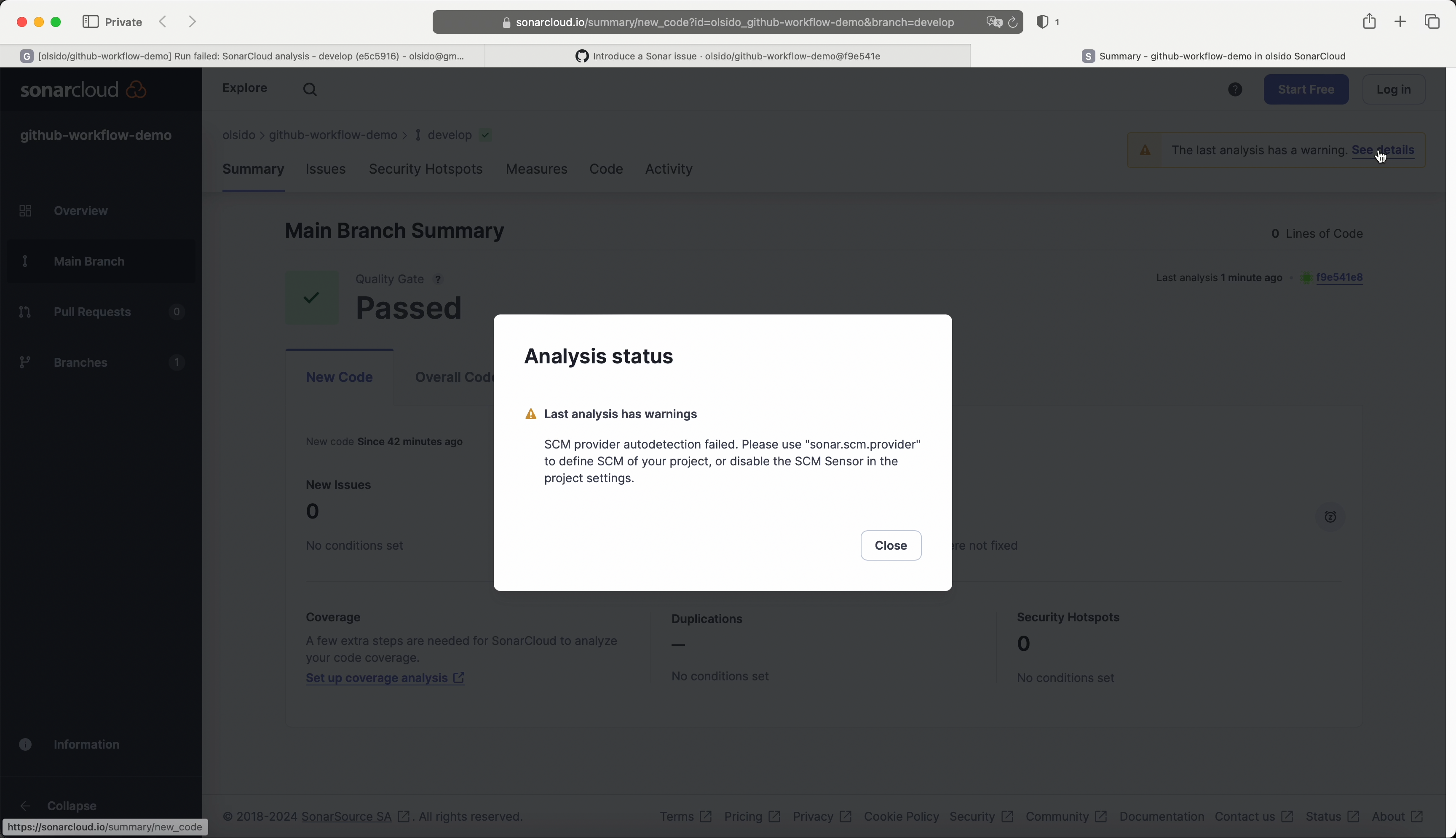Toggle the Safari sidebar icon
This screenshot has width=1456, height=838.
(x=90, y=22)
